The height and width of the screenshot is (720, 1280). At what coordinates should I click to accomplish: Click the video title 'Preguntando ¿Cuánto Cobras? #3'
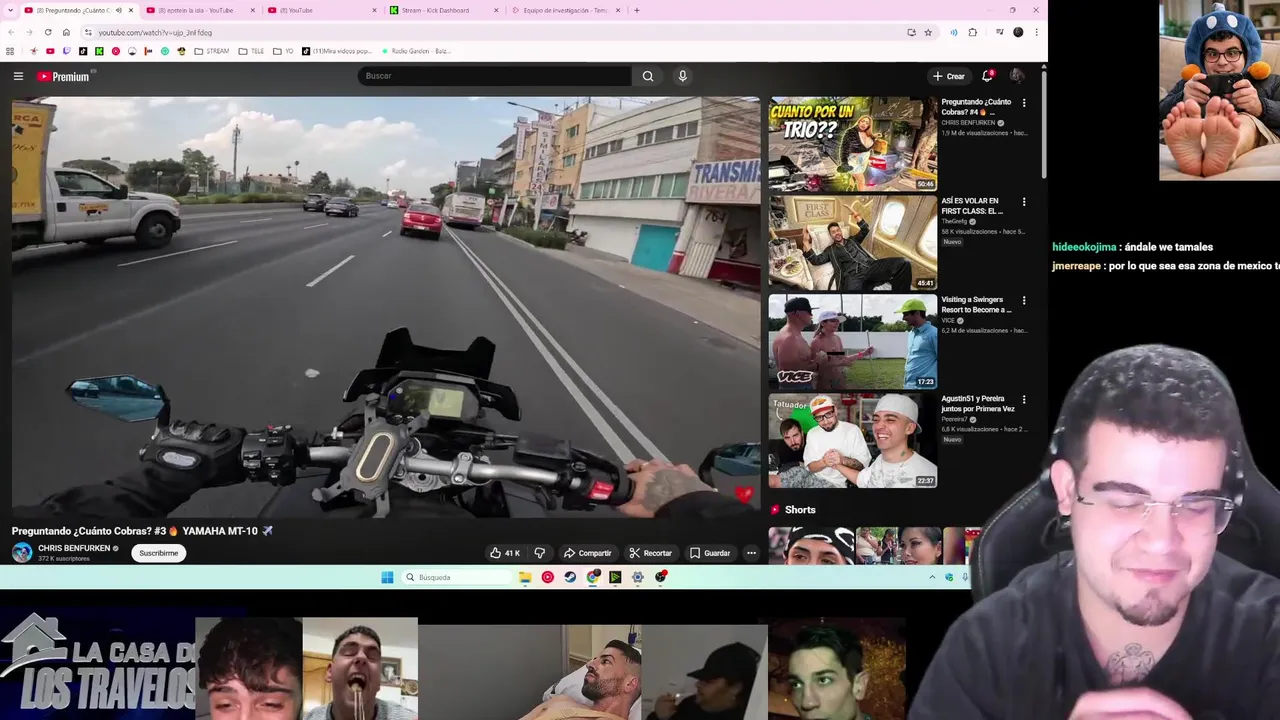tap(142, 531)
